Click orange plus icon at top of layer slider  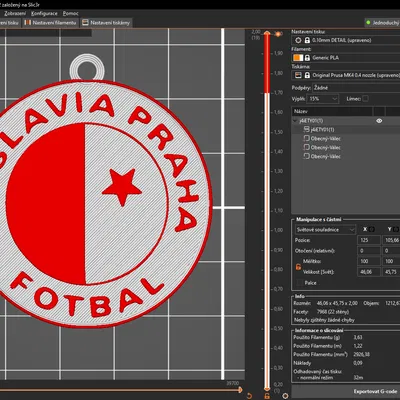click(x=278, y=34)
